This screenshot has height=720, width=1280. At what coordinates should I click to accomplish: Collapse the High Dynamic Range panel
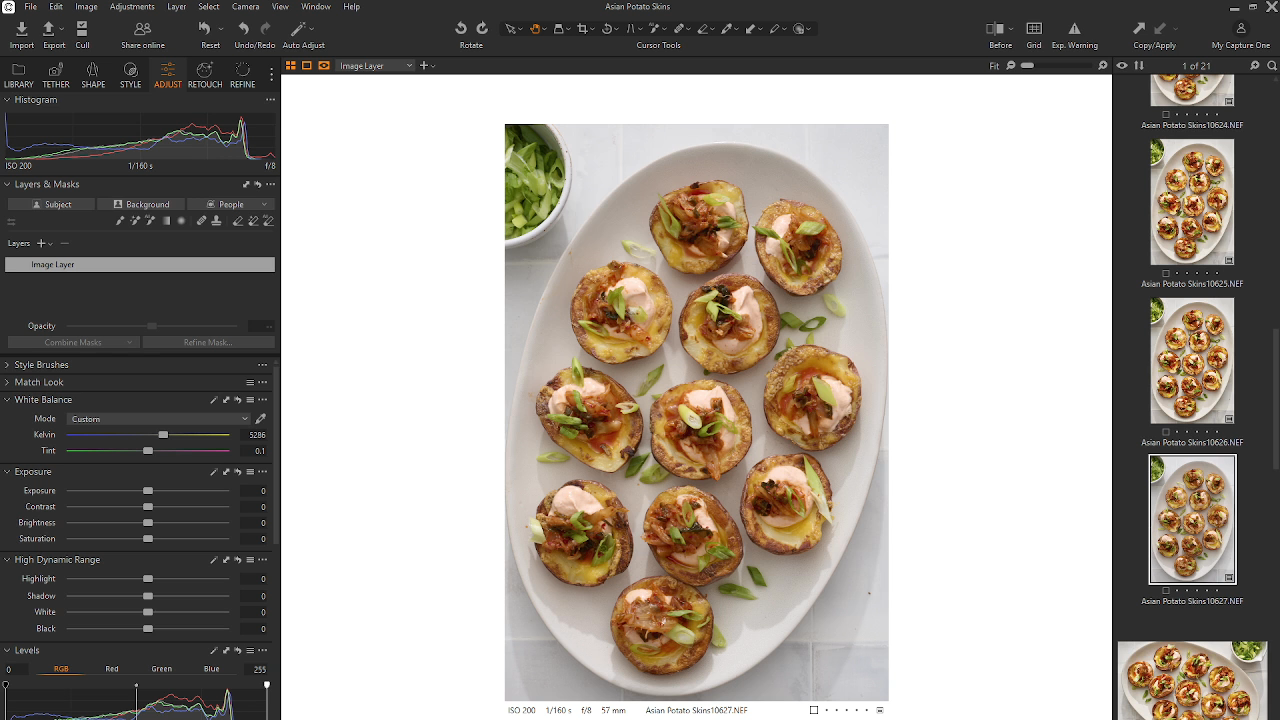pyautogui.click(x=7, y=560)
